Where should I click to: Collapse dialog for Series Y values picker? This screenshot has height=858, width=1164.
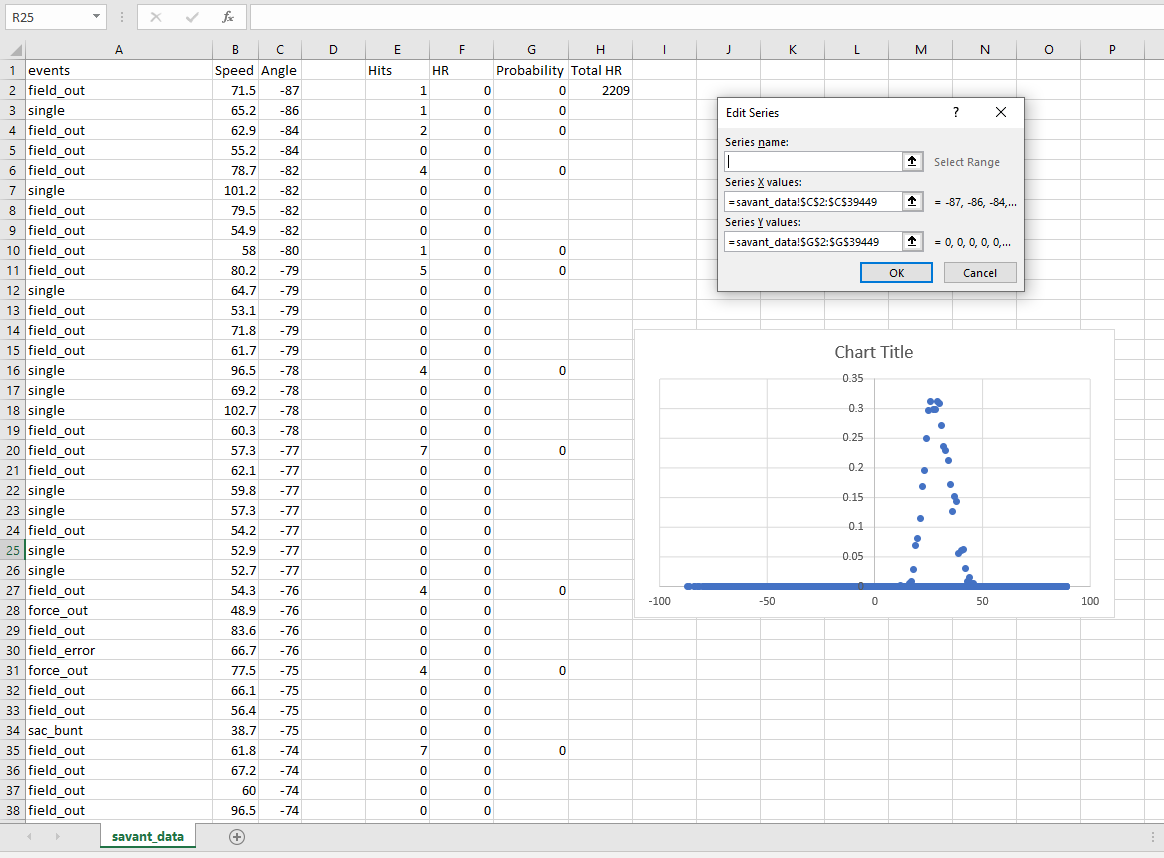click(912, 242)
